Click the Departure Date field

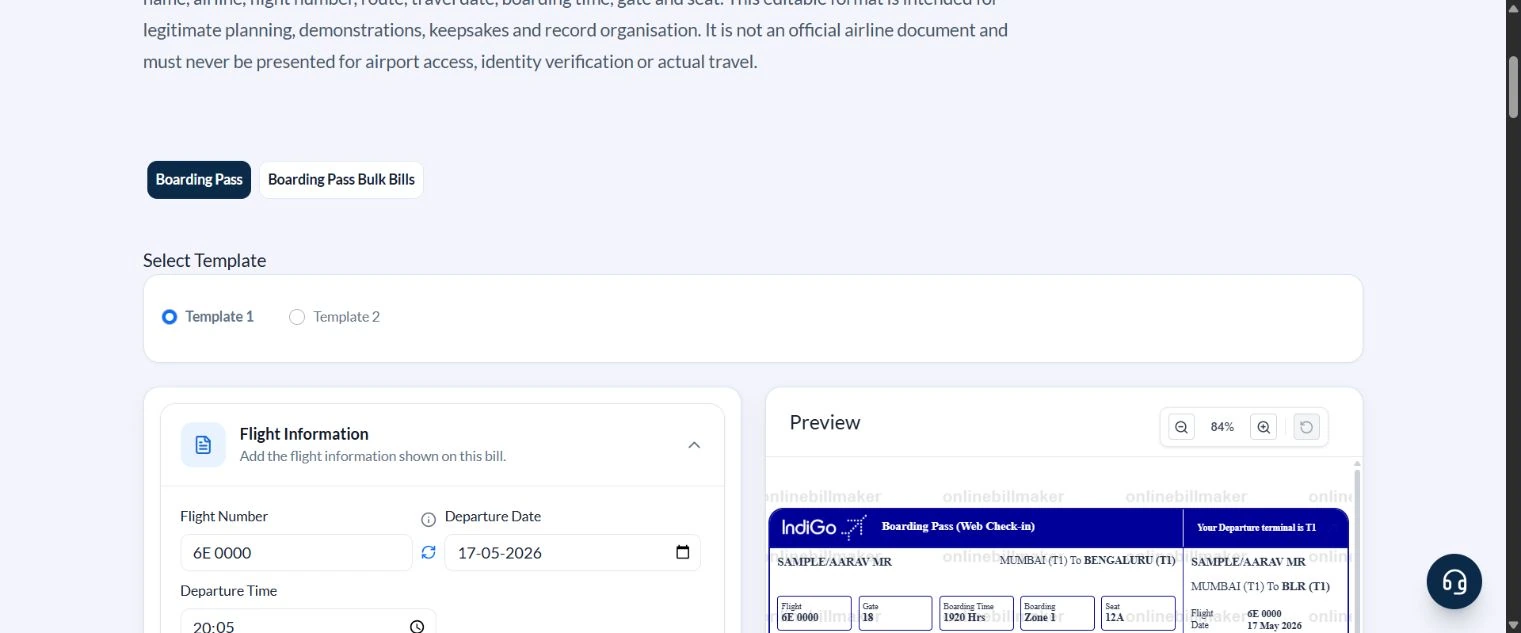572,553
